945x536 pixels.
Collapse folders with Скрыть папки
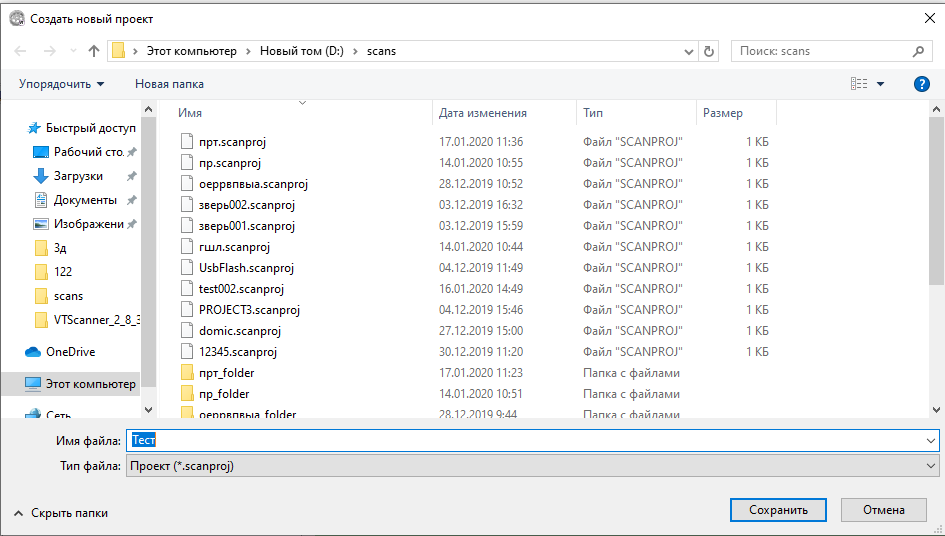click(x=61, y=513)
